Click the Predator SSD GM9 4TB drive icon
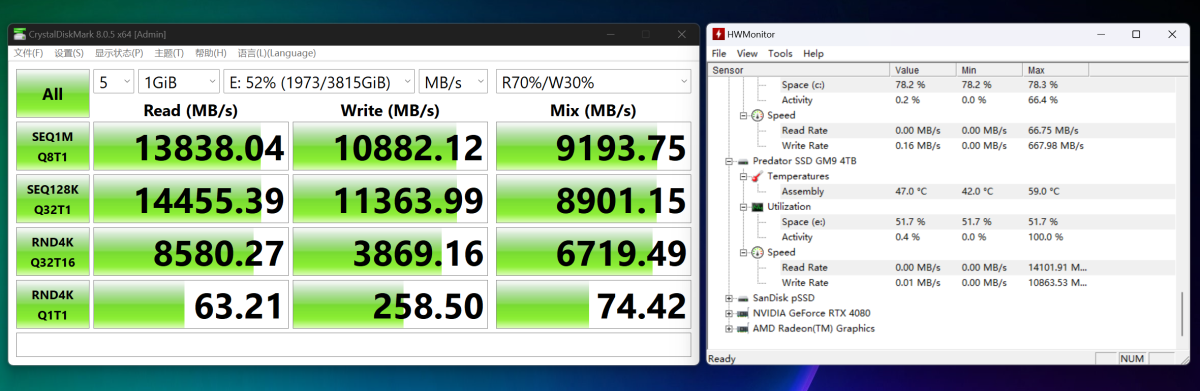 [x=743, y=161]
